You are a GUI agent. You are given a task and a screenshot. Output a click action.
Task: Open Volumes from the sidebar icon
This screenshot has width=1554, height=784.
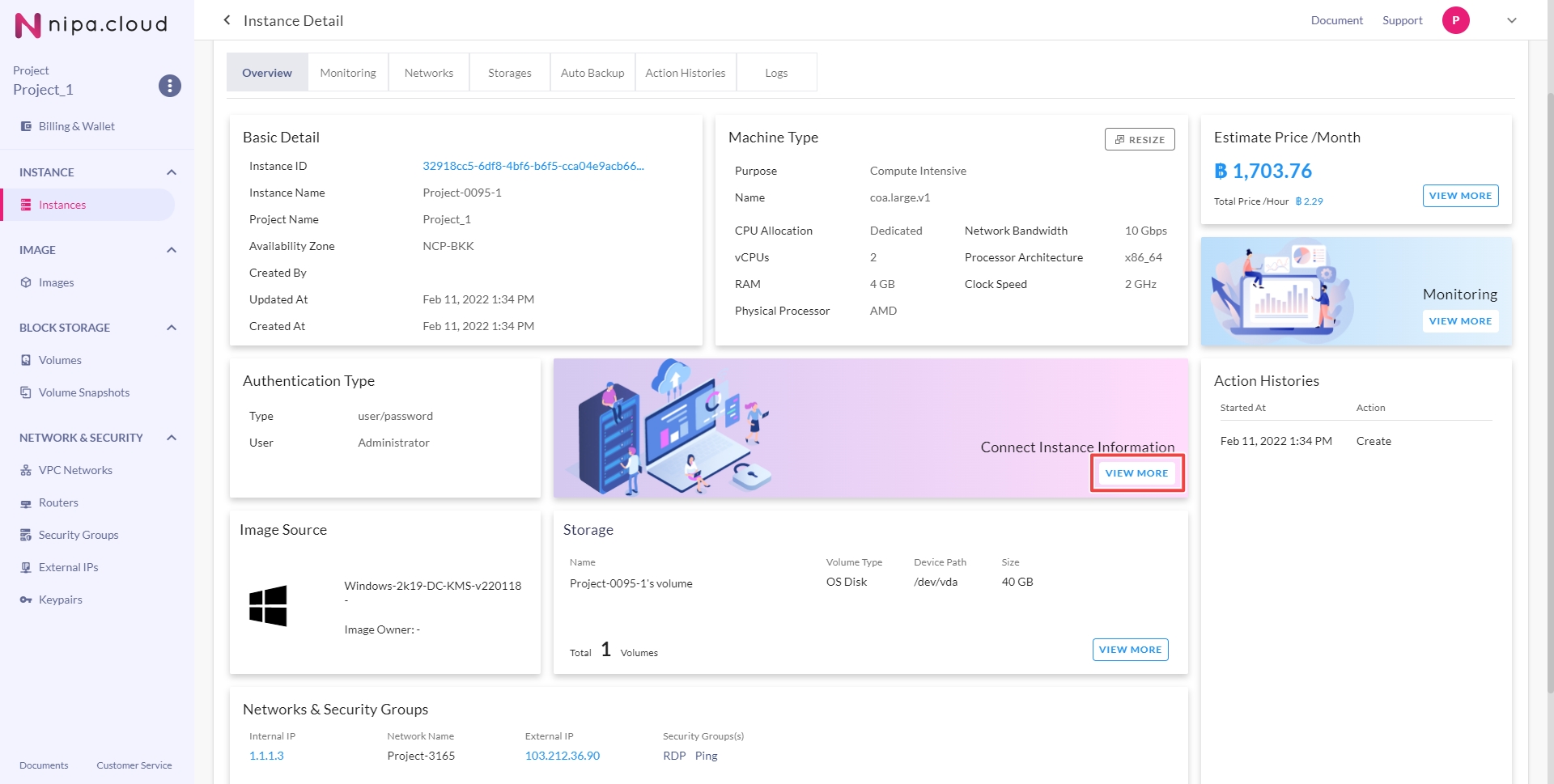click(x=26, y=360)
